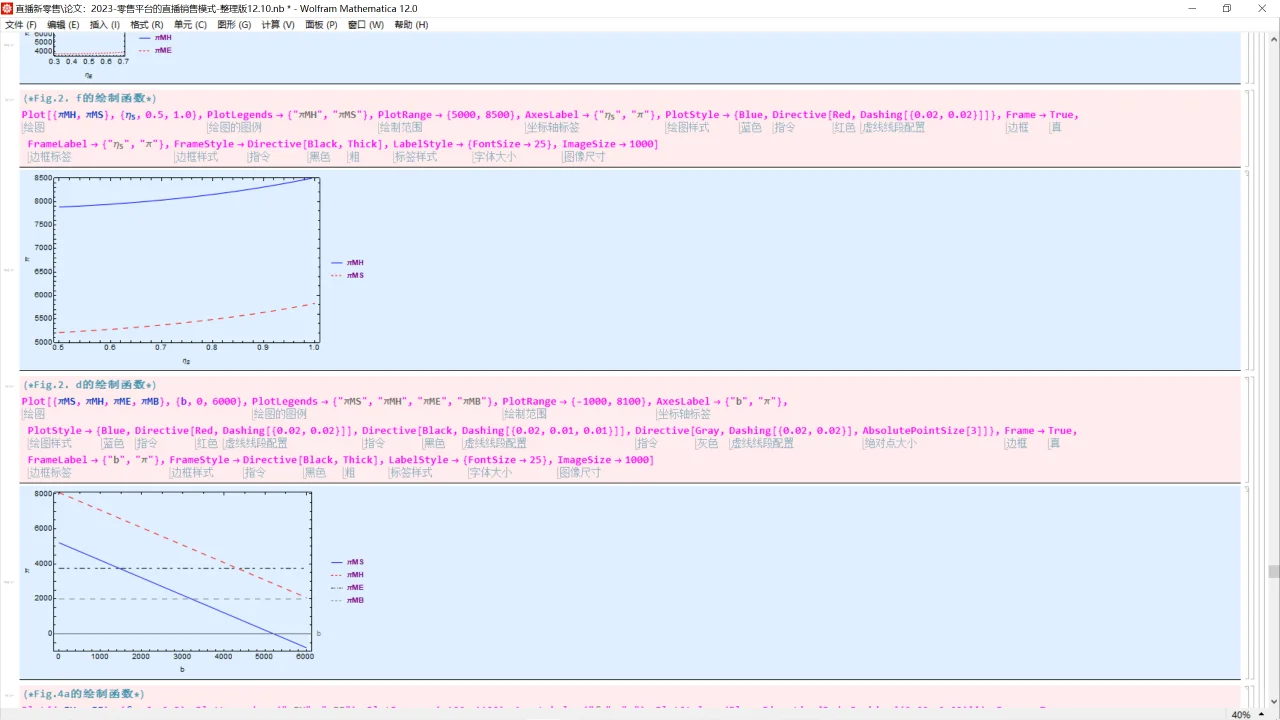Open the 窗口 (W) menu
Screen dimensions: 1280x720
pyautogui.click(x=365, y=25)
